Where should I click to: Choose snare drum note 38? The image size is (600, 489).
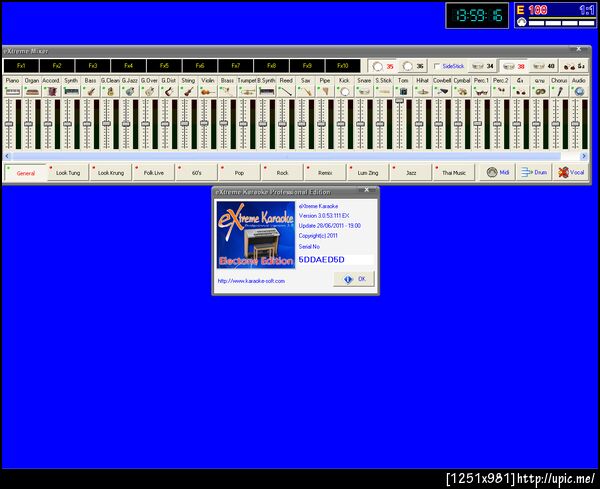[513, 66]
